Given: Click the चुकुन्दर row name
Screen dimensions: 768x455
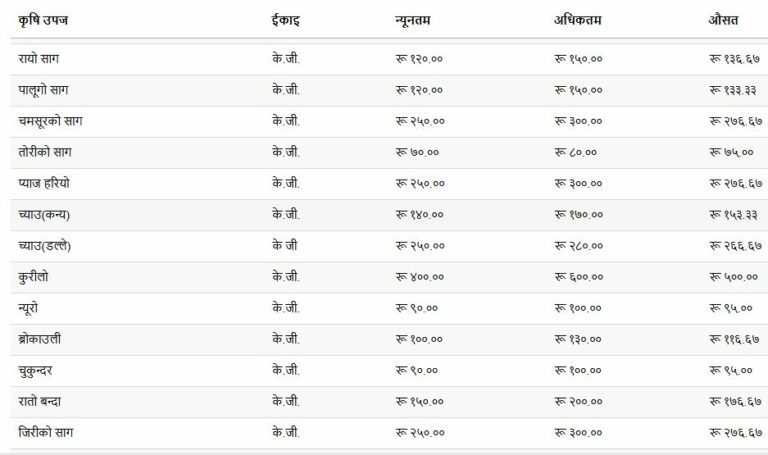Looking at the screenshot, I should (x=35, y=370).
